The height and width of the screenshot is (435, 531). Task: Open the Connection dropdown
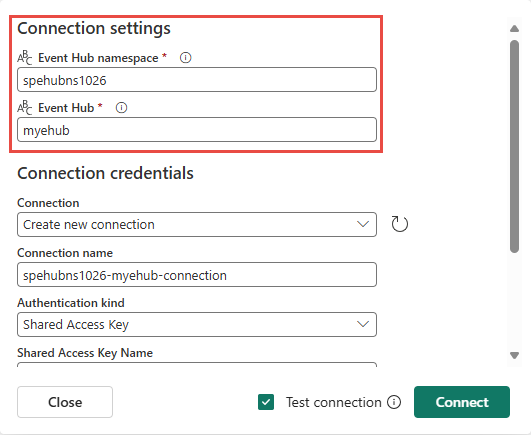coord(197,224)
